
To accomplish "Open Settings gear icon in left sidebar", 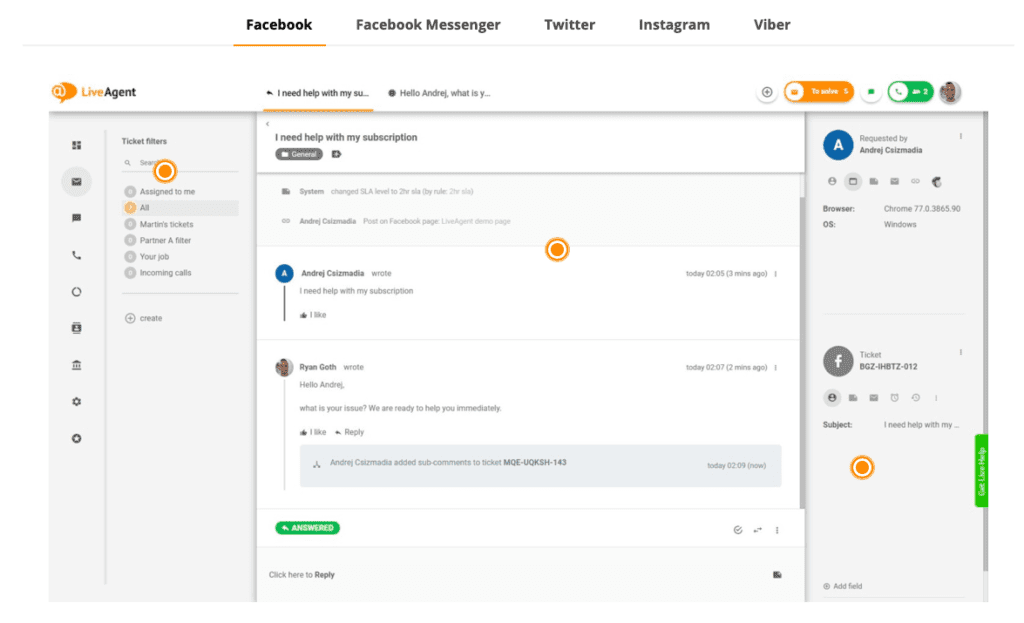I will [79, 402].
